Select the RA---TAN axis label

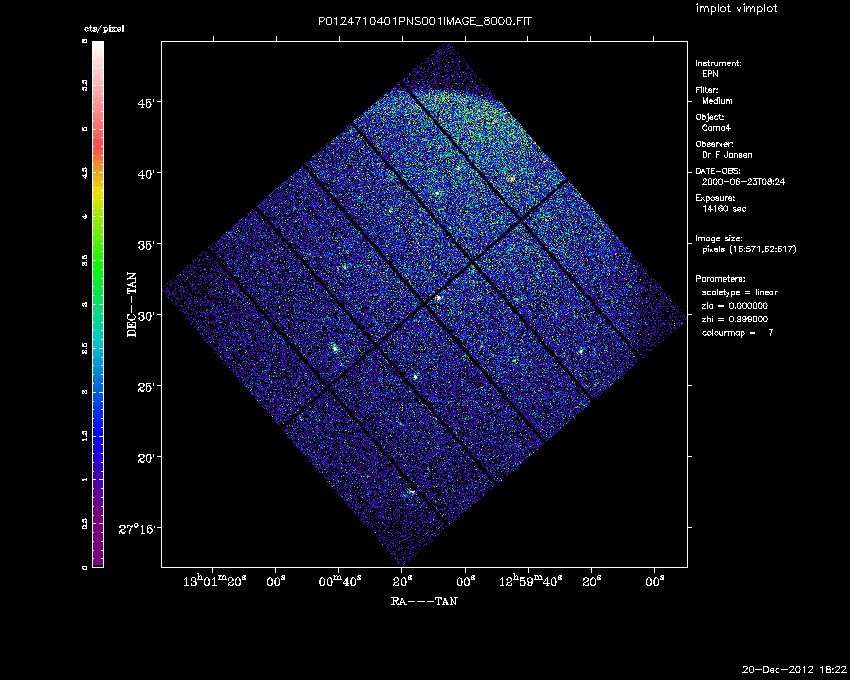coord(424,601)
